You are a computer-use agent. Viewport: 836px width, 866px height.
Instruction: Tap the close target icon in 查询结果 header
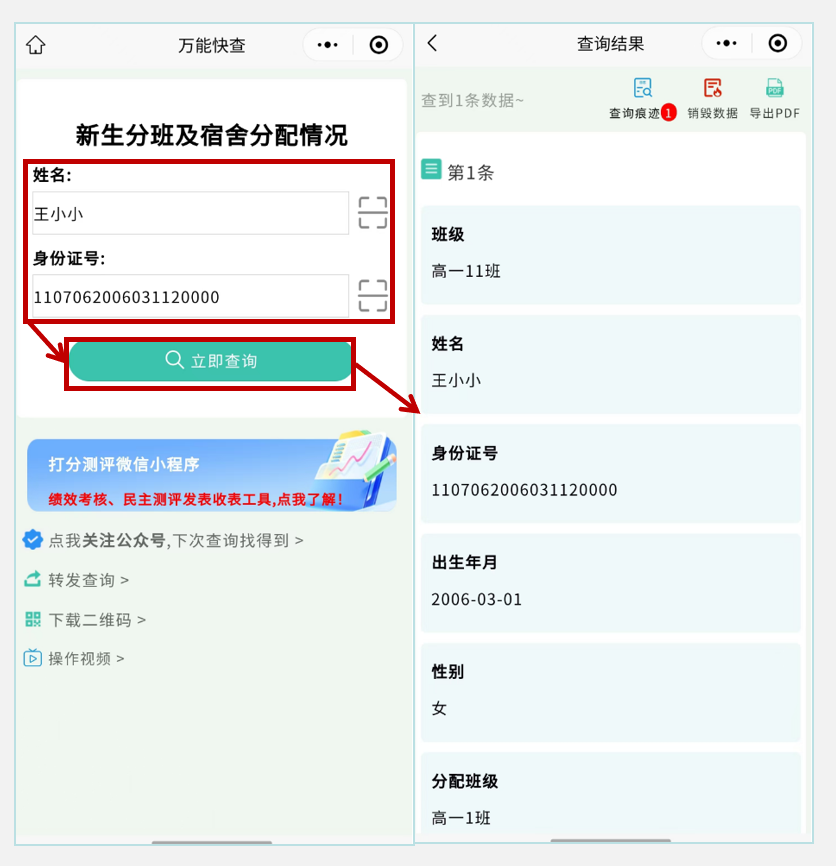pos(777,43)
